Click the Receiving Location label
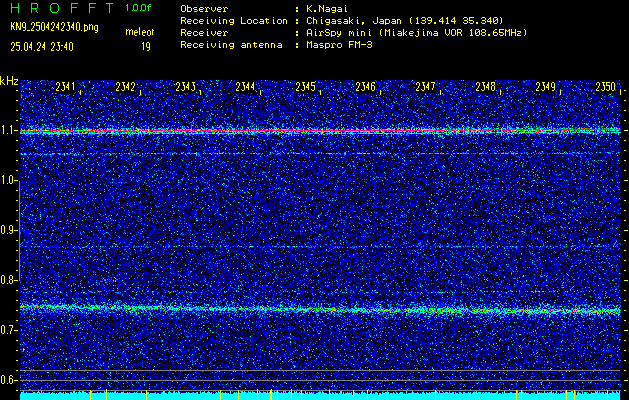This screenshot has height=400, width=629. point(234,20)
